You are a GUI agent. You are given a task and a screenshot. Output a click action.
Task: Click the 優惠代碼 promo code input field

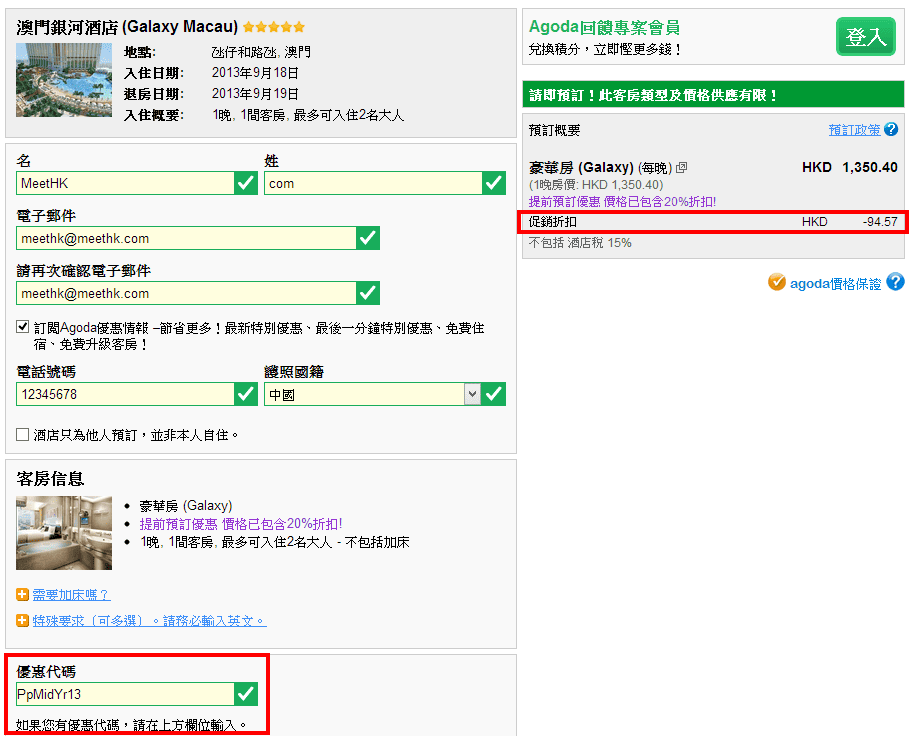pos(125,694)
